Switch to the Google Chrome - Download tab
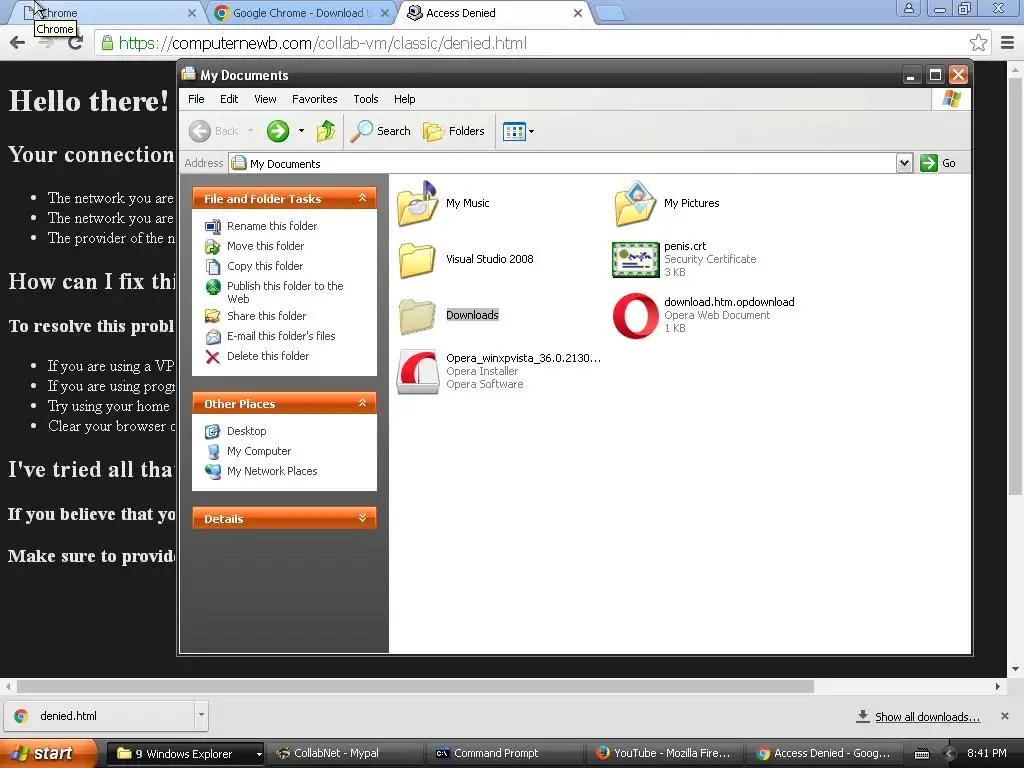1024x768 pixels. click(300, 13)
